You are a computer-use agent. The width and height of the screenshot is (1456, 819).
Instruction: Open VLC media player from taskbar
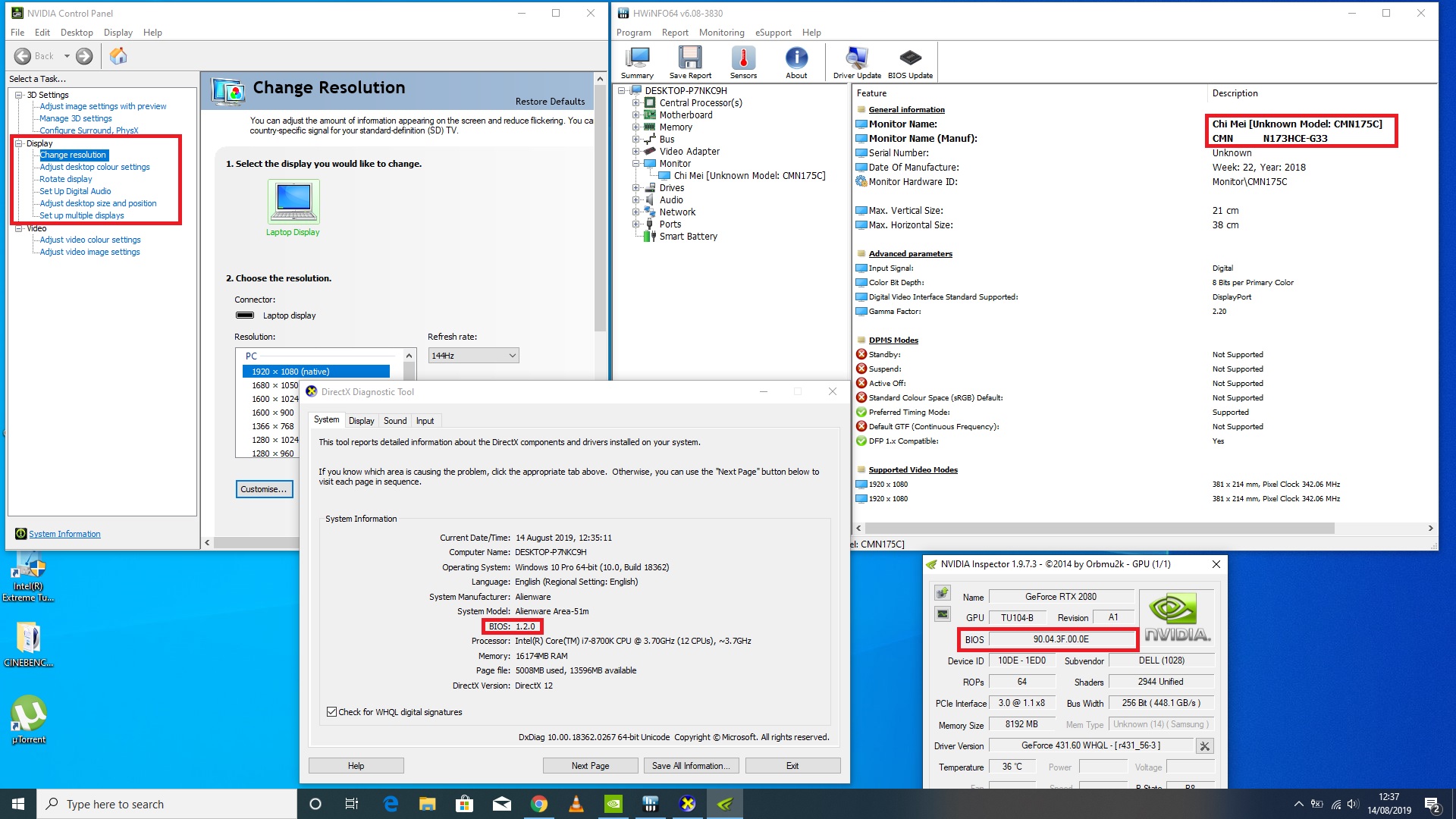coord(576,804)
